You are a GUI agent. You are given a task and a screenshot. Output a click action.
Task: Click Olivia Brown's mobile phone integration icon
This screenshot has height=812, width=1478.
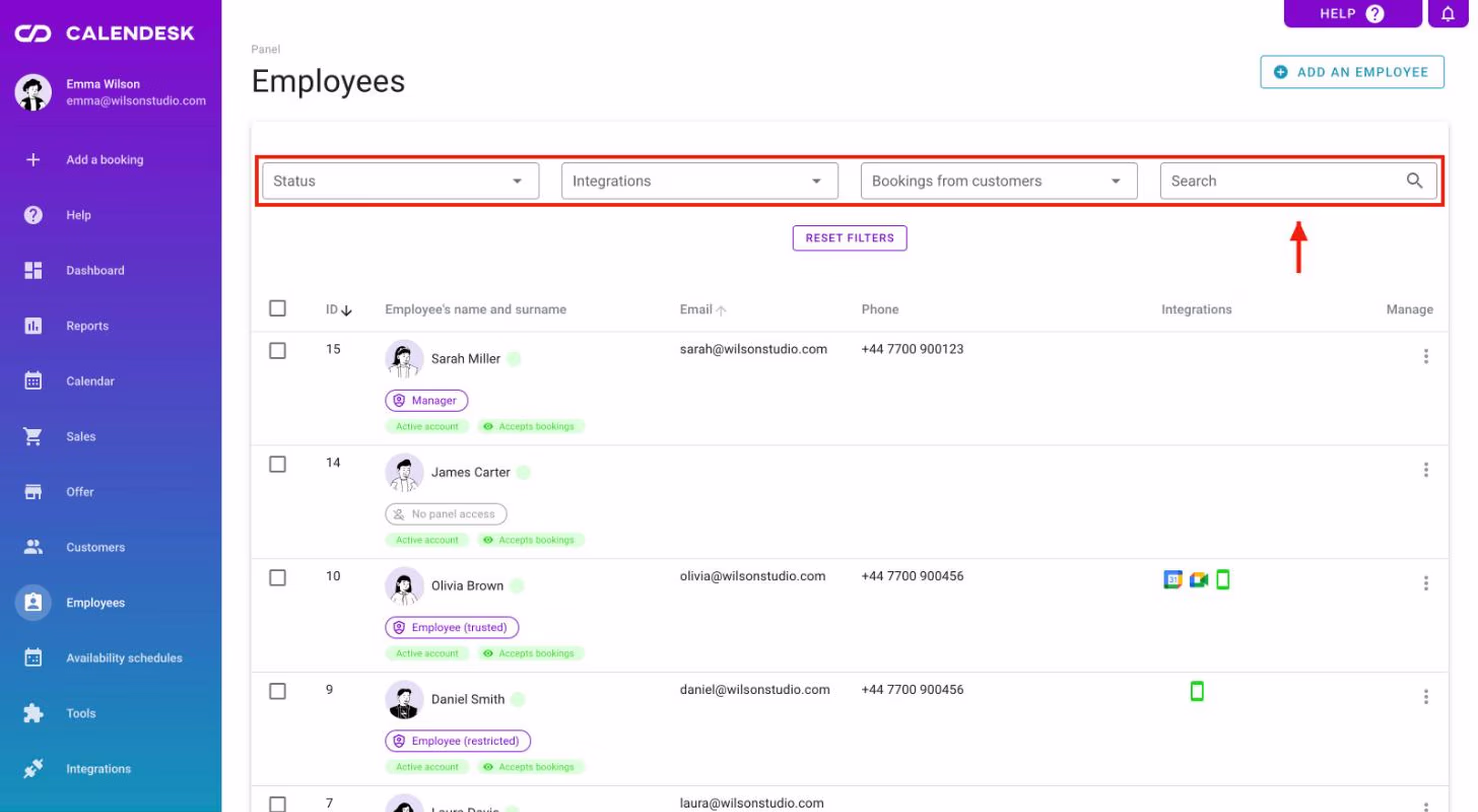click(x=1223, y=579)
